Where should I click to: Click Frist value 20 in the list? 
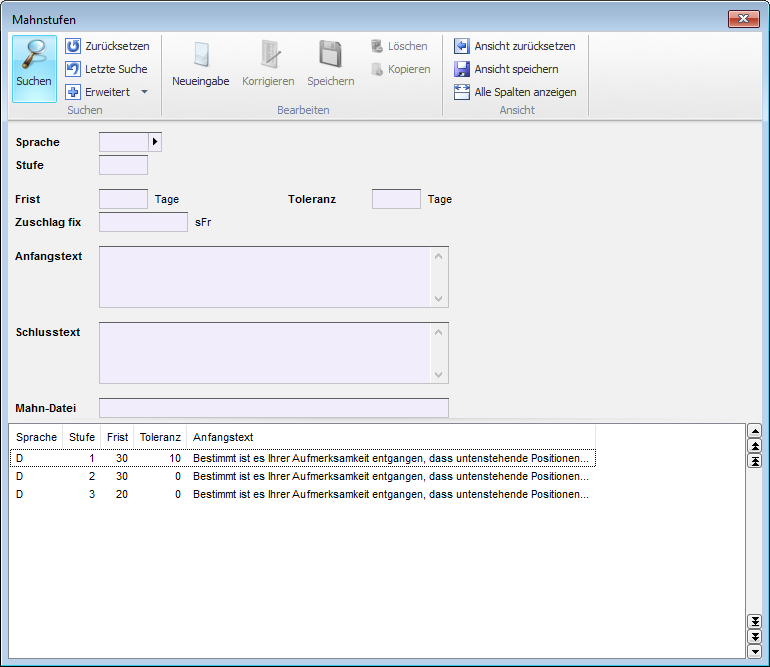coord(122,494)
